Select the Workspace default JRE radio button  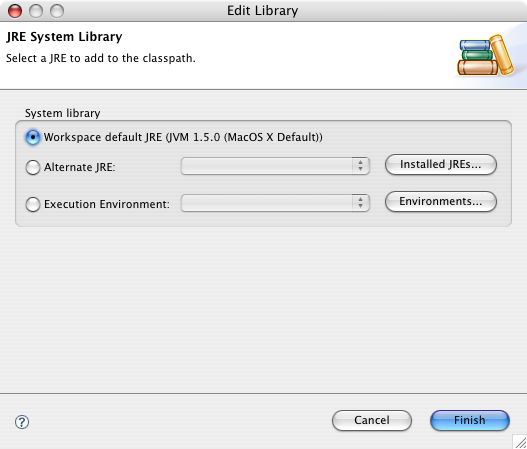click(33, 137)
